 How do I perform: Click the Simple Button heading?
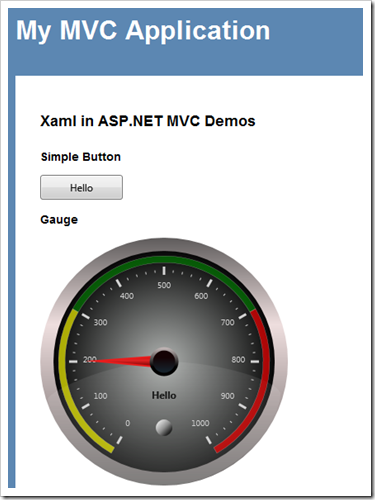[81, 157]
